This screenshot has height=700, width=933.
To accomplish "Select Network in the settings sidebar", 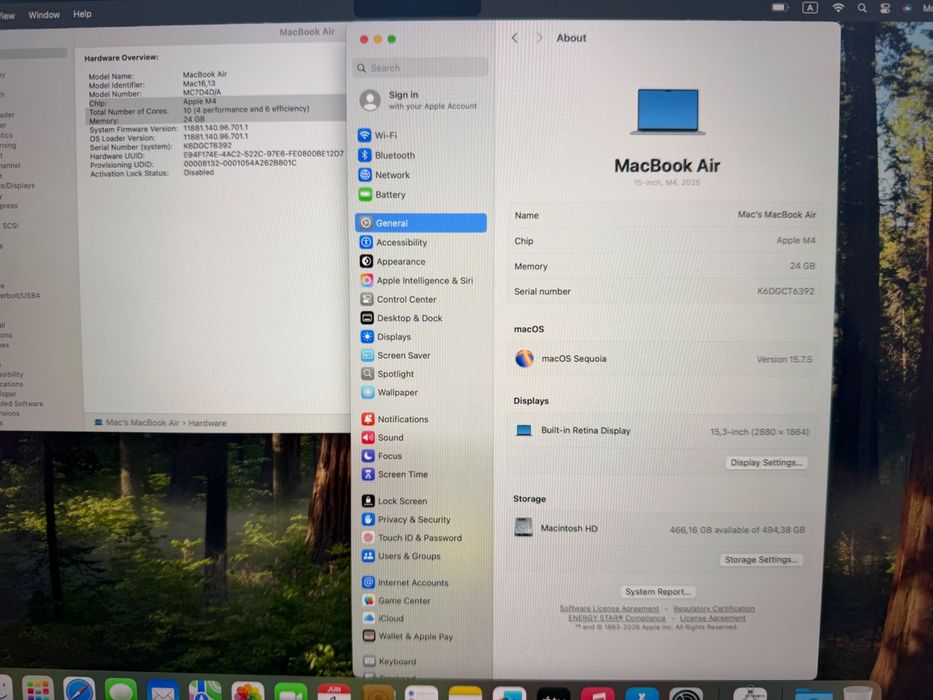I will click(384, 175).
